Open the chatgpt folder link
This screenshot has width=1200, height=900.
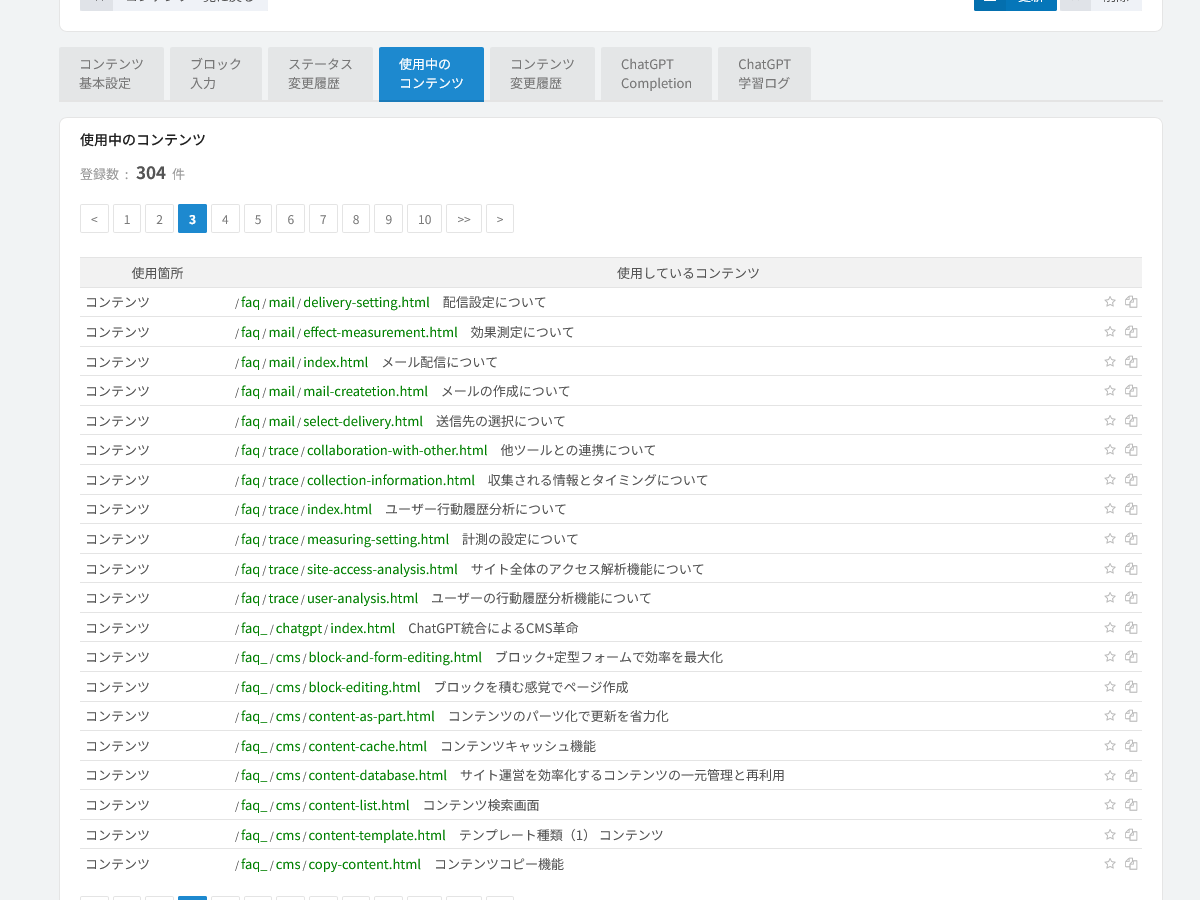click(x=299, y=628)
